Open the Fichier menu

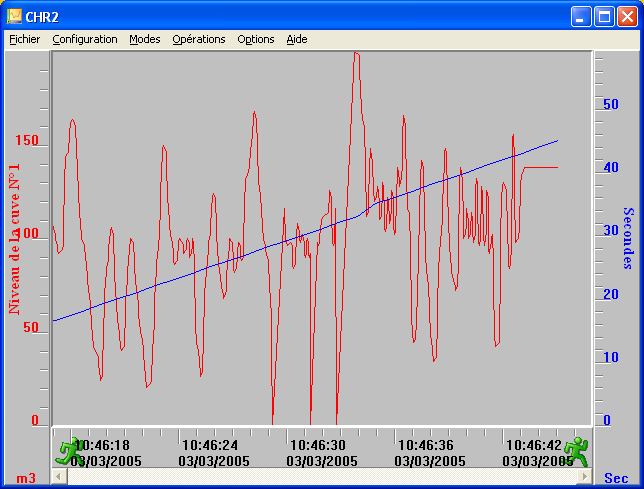point(24,39)
